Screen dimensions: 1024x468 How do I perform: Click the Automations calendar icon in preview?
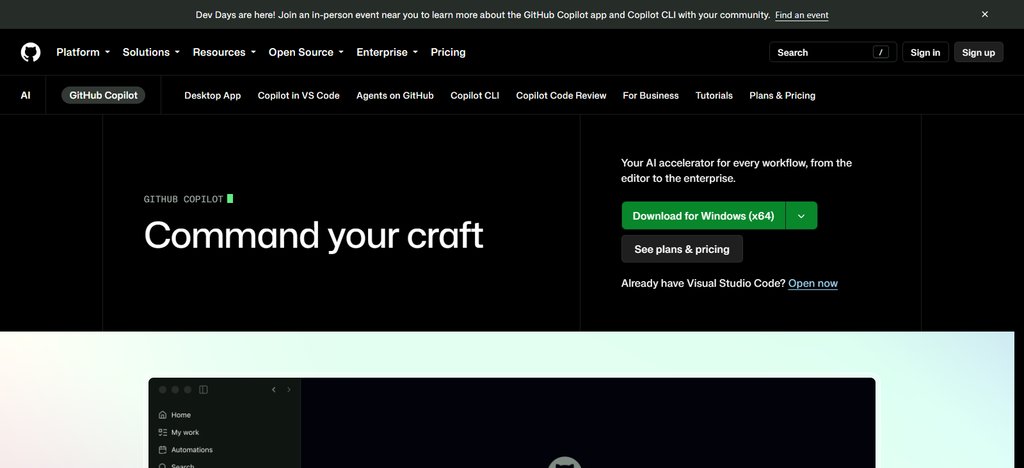click(x=163, y=450)
